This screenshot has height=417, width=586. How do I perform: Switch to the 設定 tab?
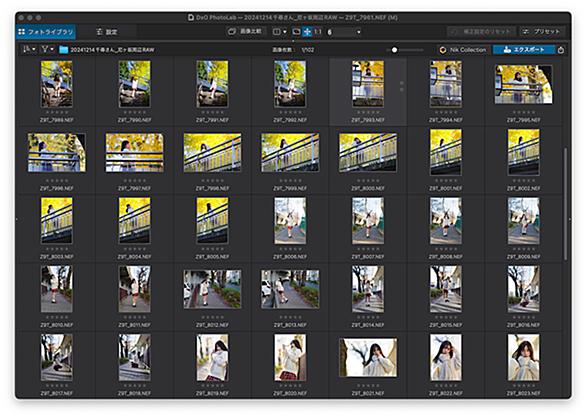tap(107, 32)
